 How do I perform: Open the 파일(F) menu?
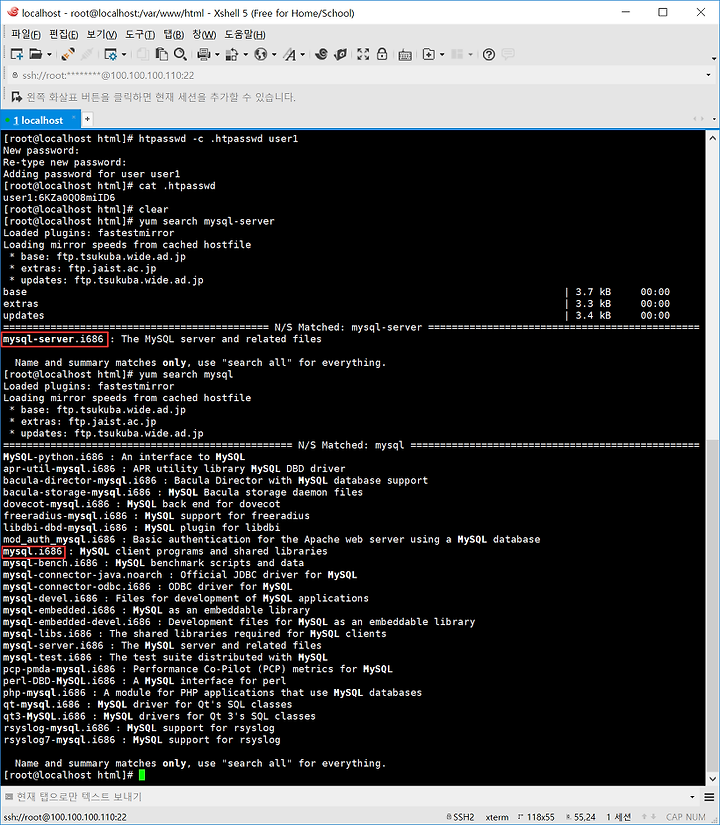click(x=26, y=35)
